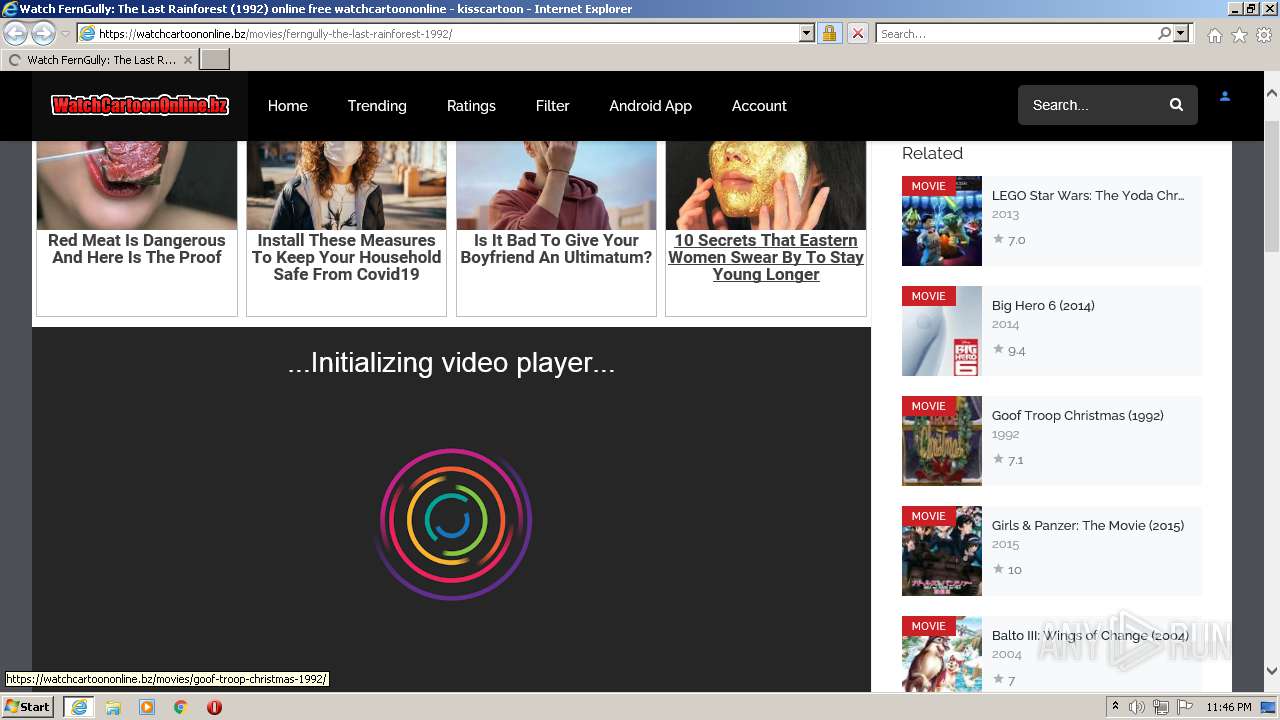Image resolution: width=1280 pixels, height=720 pixels.
Task: Click the scrollbar down arrow
Action: point(1272,671)
